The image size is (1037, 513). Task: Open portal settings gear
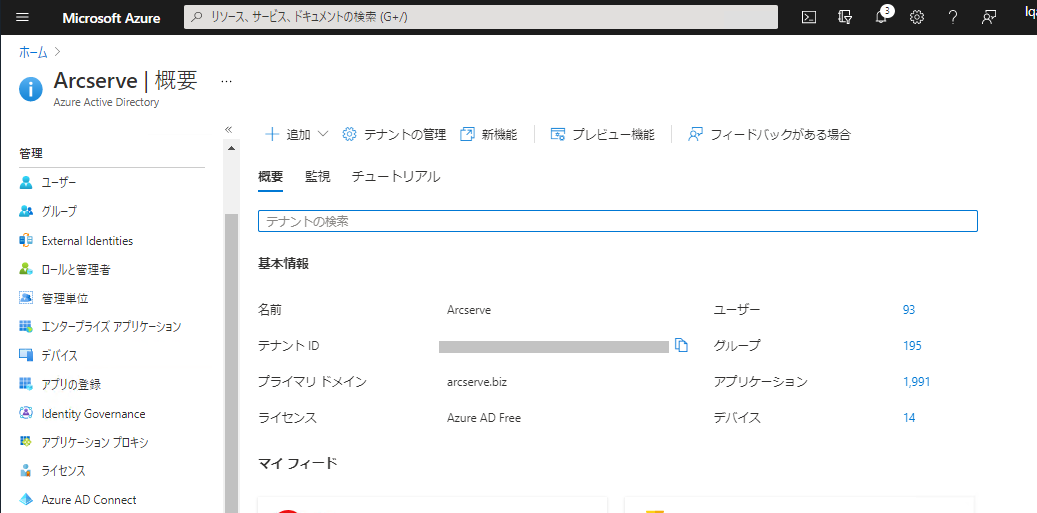pyautogui.click(x=917, y=17)
